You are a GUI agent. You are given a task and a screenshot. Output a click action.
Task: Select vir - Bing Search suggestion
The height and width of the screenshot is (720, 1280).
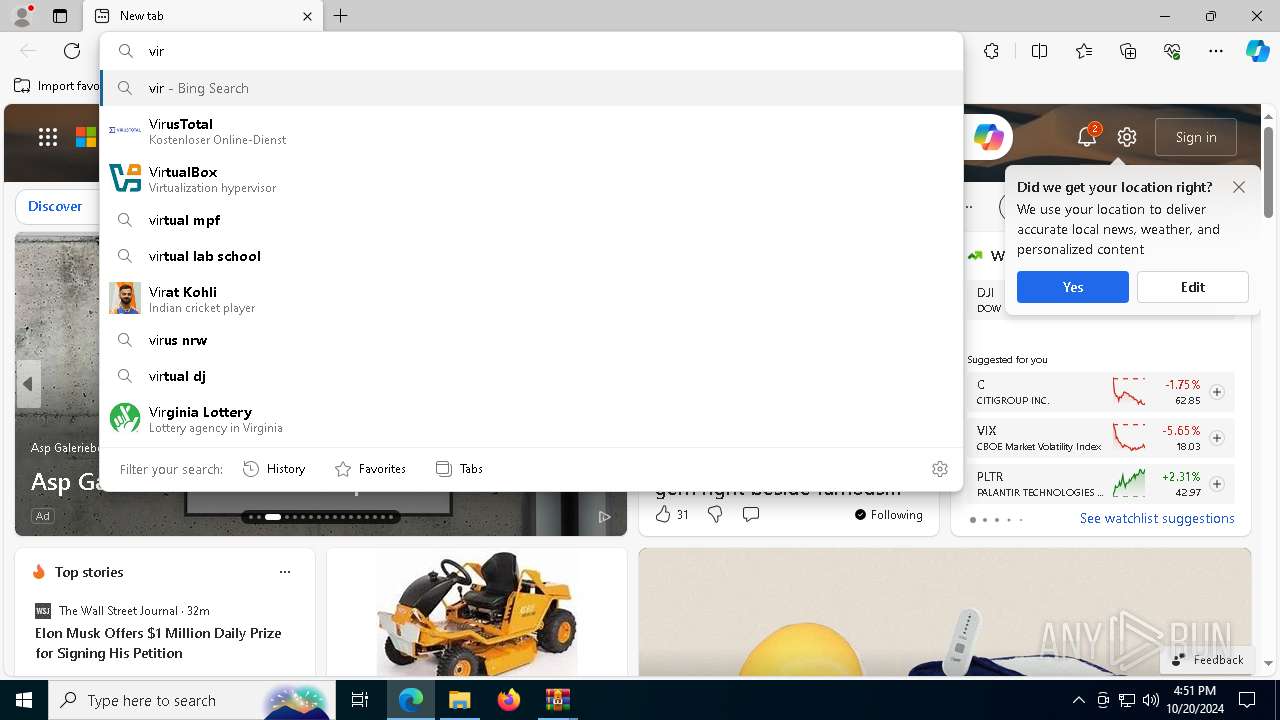pyautogui.click(x=531, y=88)
